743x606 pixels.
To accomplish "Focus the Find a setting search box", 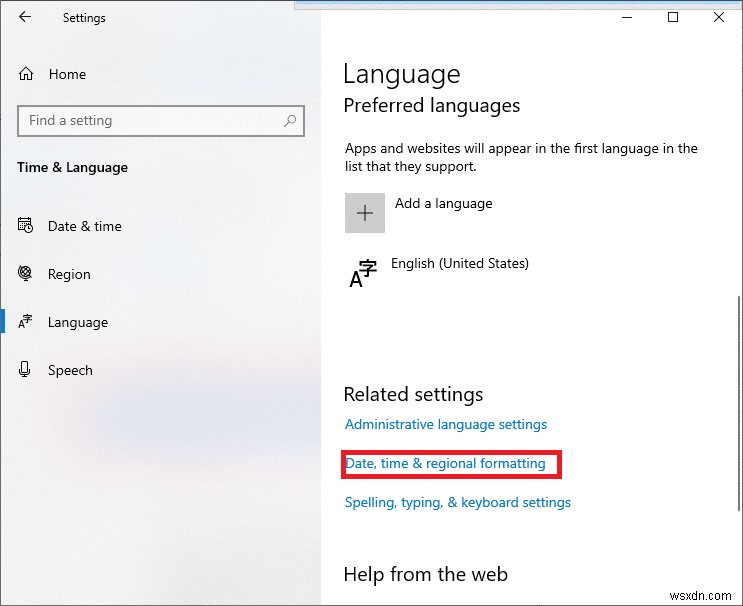I will click(x=161, y=121).
